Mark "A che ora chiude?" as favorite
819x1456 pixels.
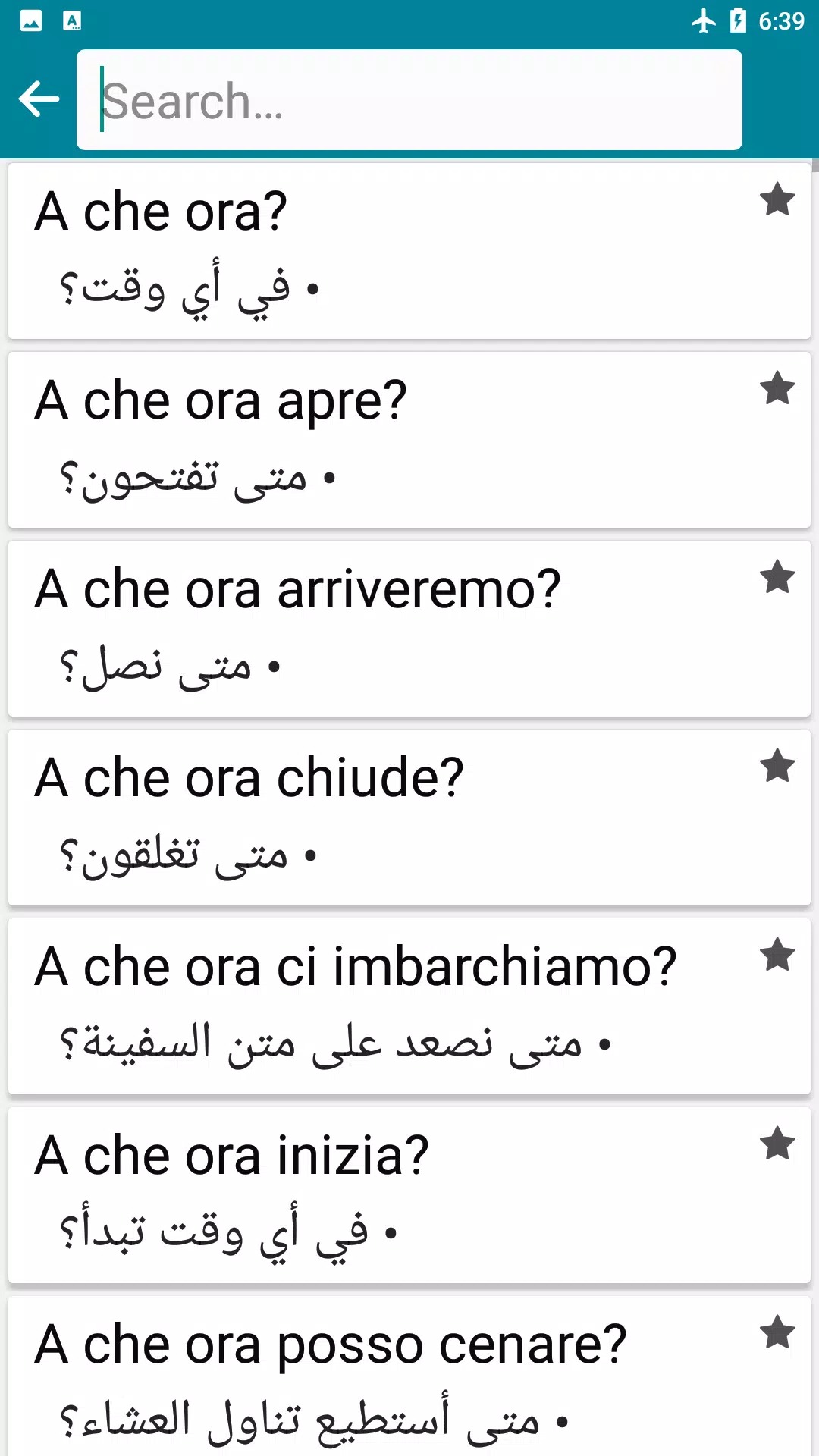tap(777, 767)
